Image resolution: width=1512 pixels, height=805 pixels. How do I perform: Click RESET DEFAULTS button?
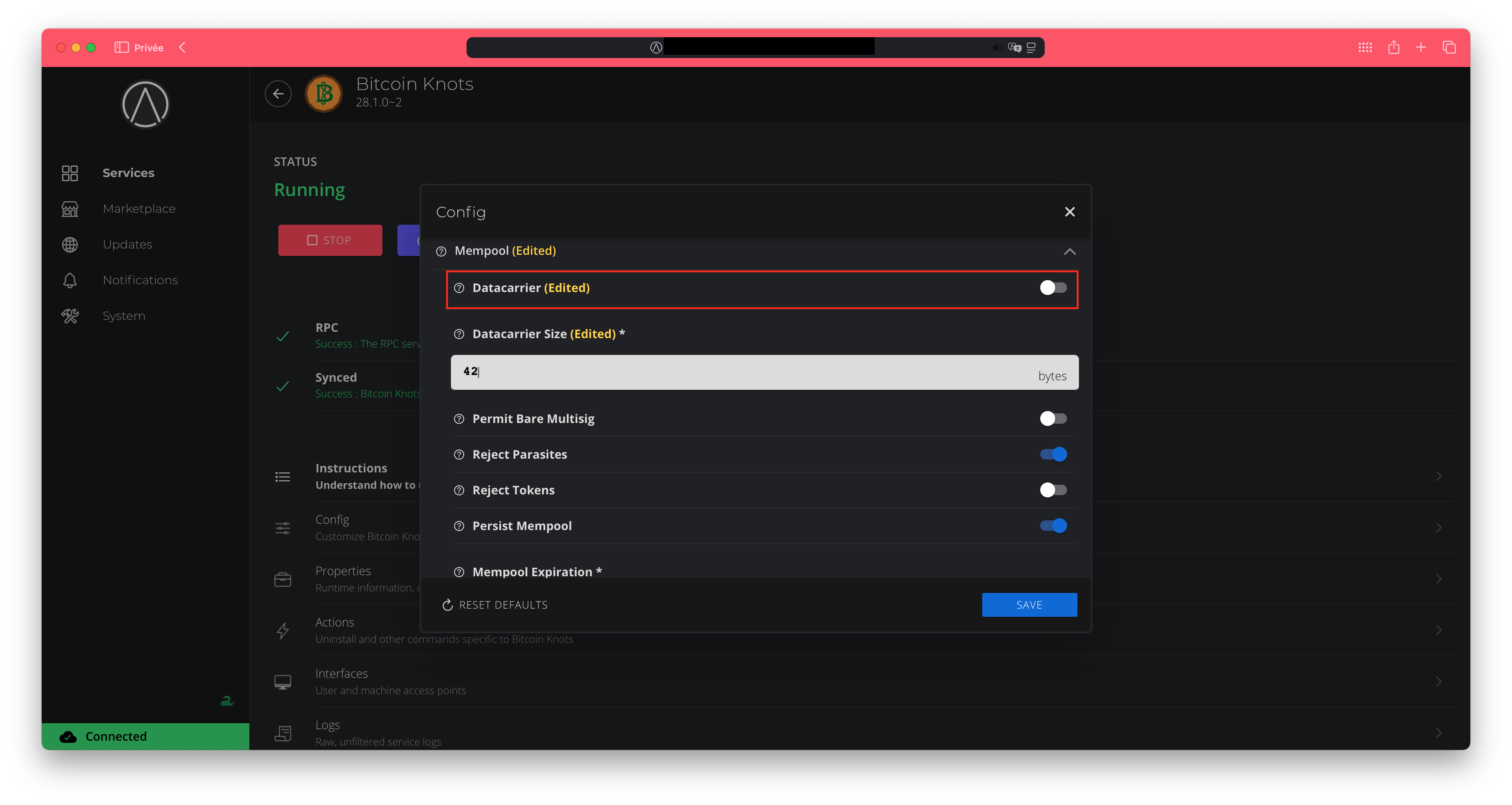pos(495,605)
